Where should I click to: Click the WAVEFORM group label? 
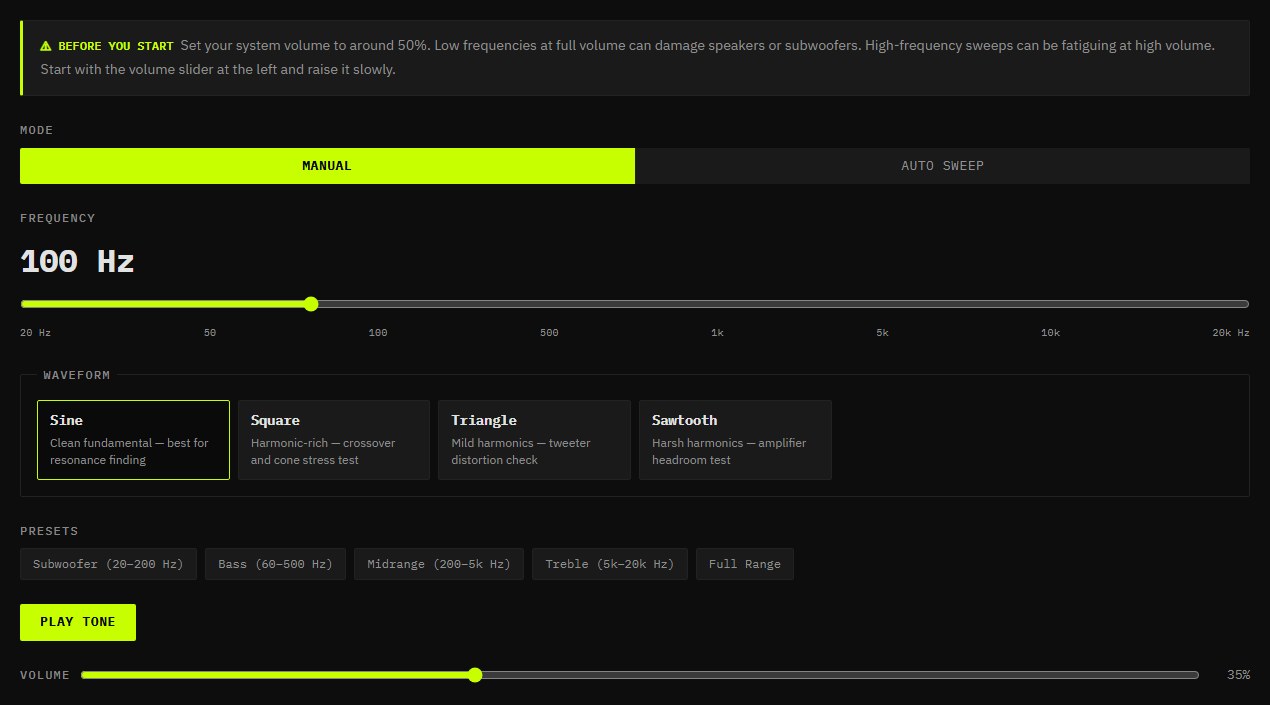click(x=77, y=375)
